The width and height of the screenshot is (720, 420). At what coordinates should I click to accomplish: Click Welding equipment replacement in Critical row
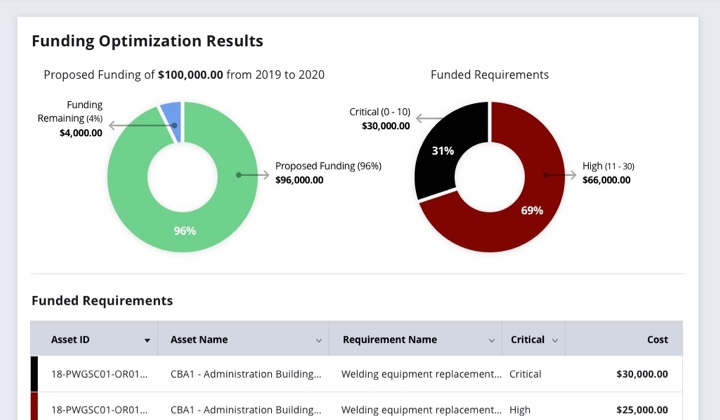coord(421,374)
